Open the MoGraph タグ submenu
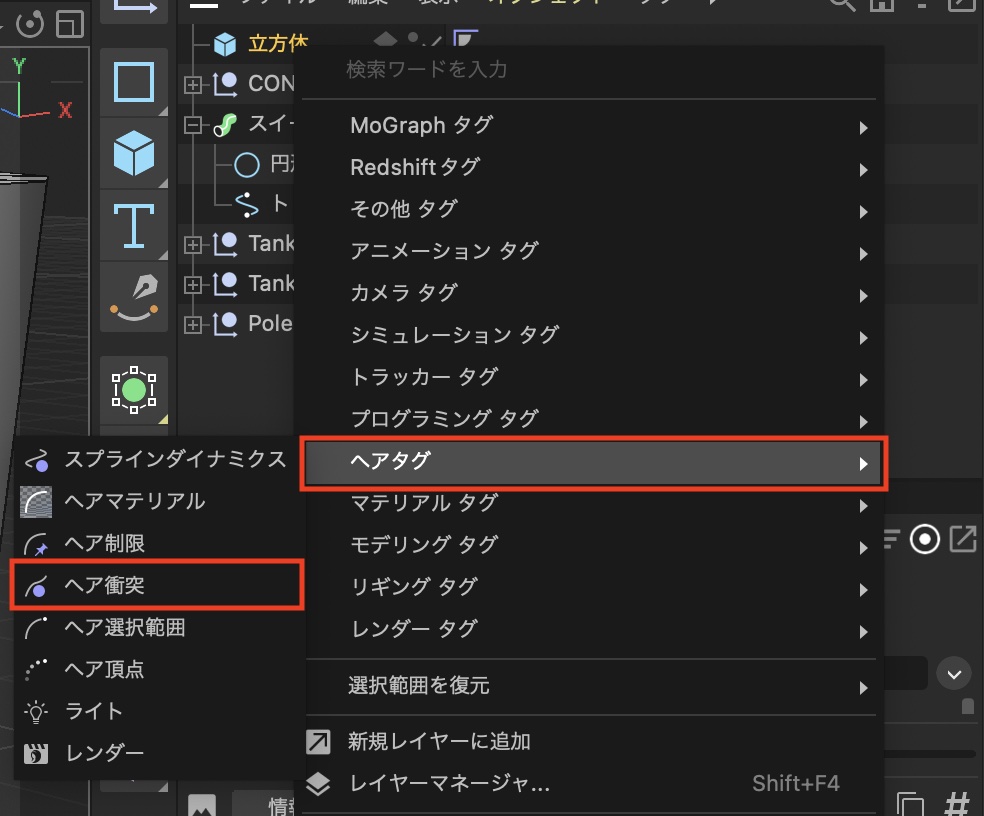 [x=594, y=126]
